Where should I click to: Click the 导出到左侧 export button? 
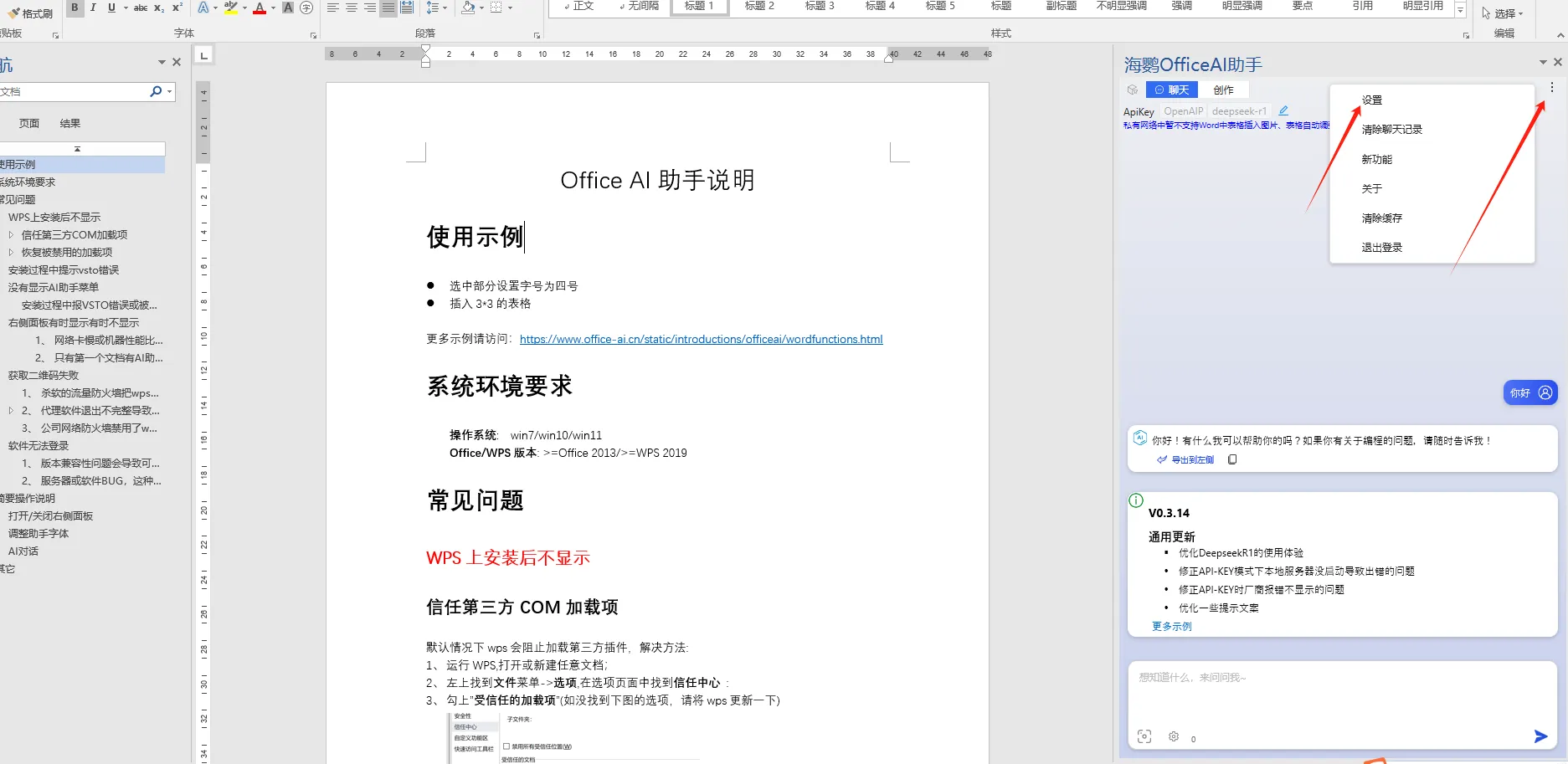[x=1185, y=459]
